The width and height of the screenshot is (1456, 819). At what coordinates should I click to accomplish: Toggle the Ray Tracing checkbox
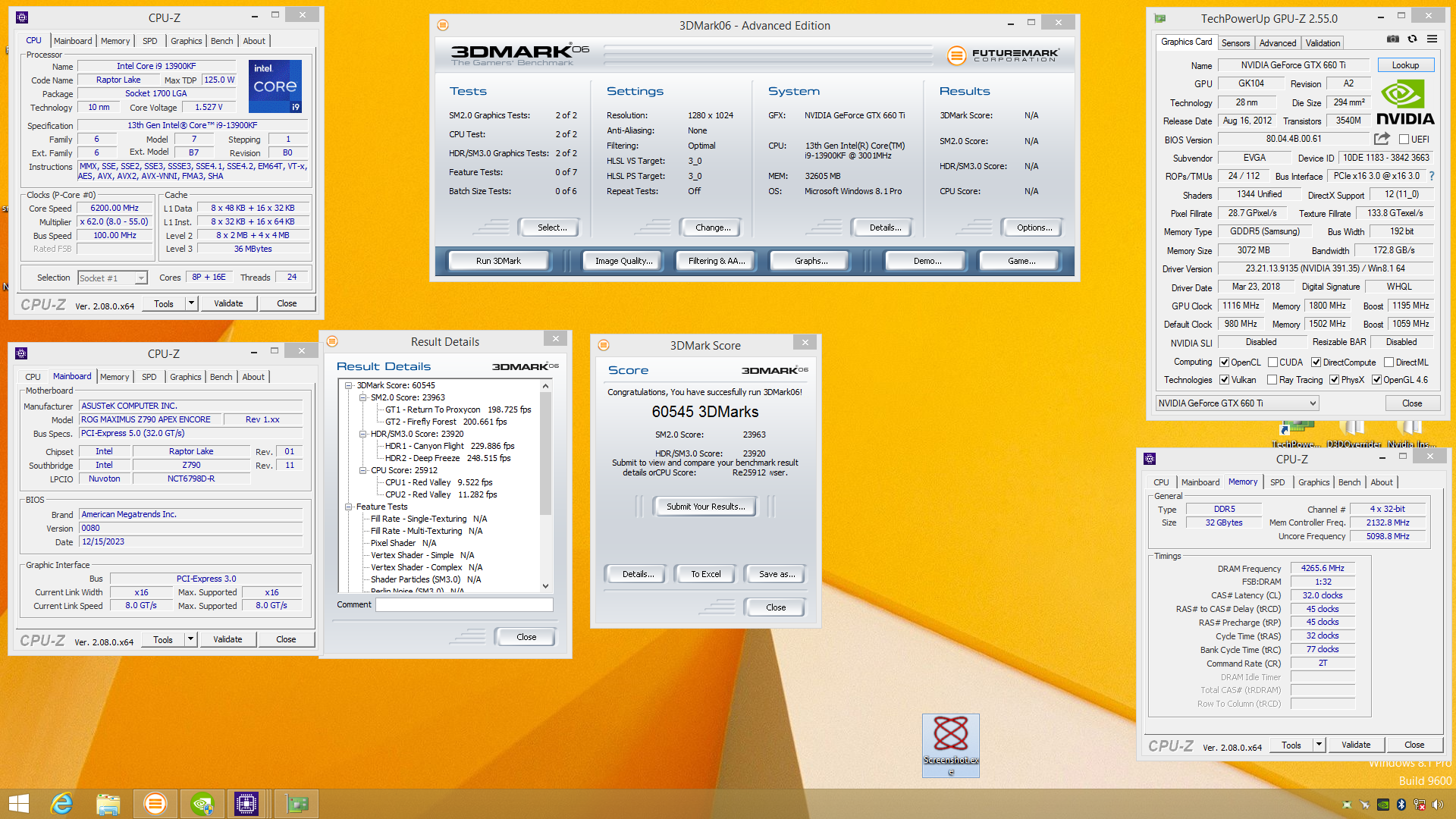pyautogui.click(x=1272, y=380)
